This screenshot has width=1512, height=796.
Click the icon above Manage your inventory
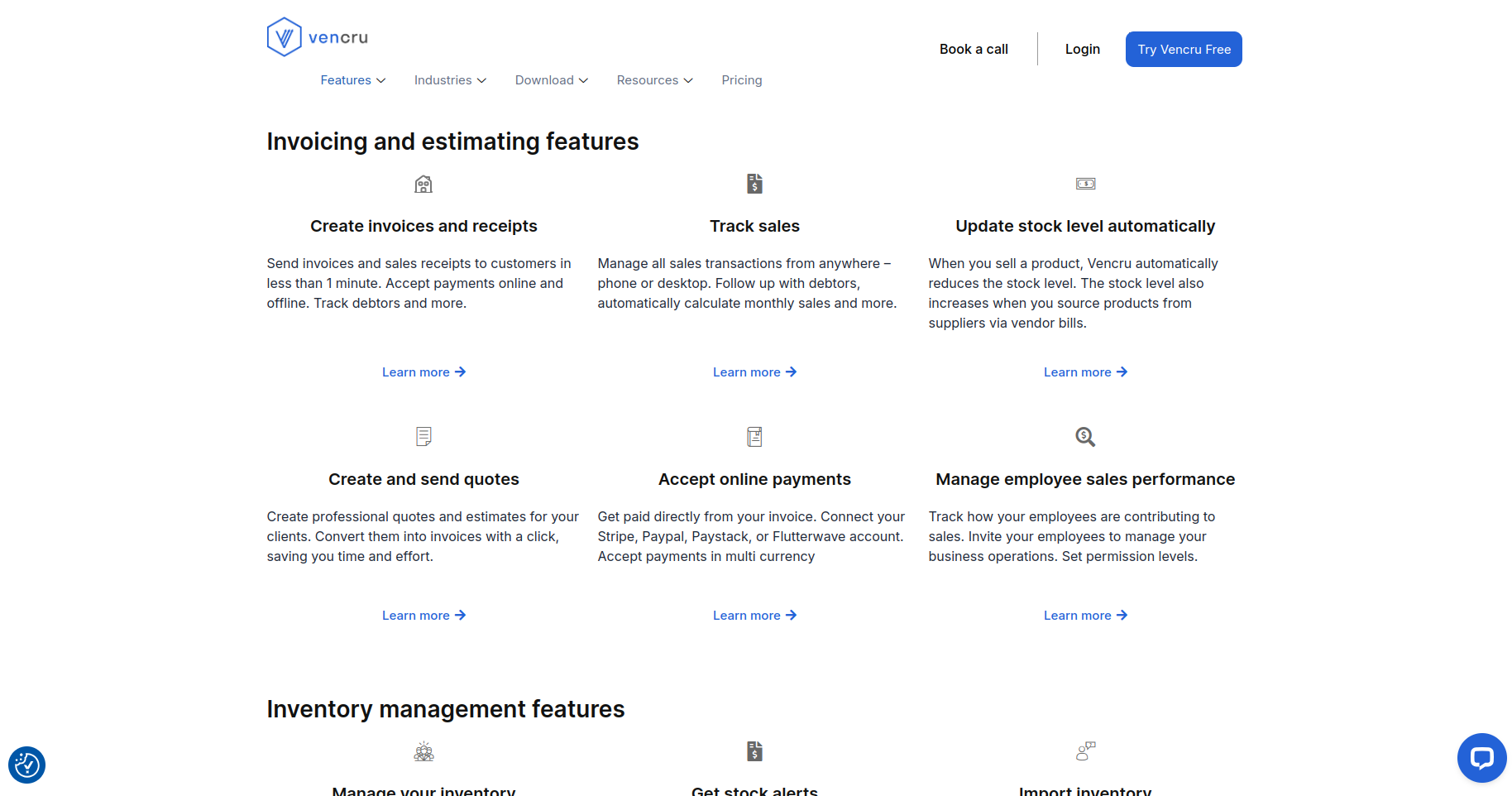click(x=423, y=751)
